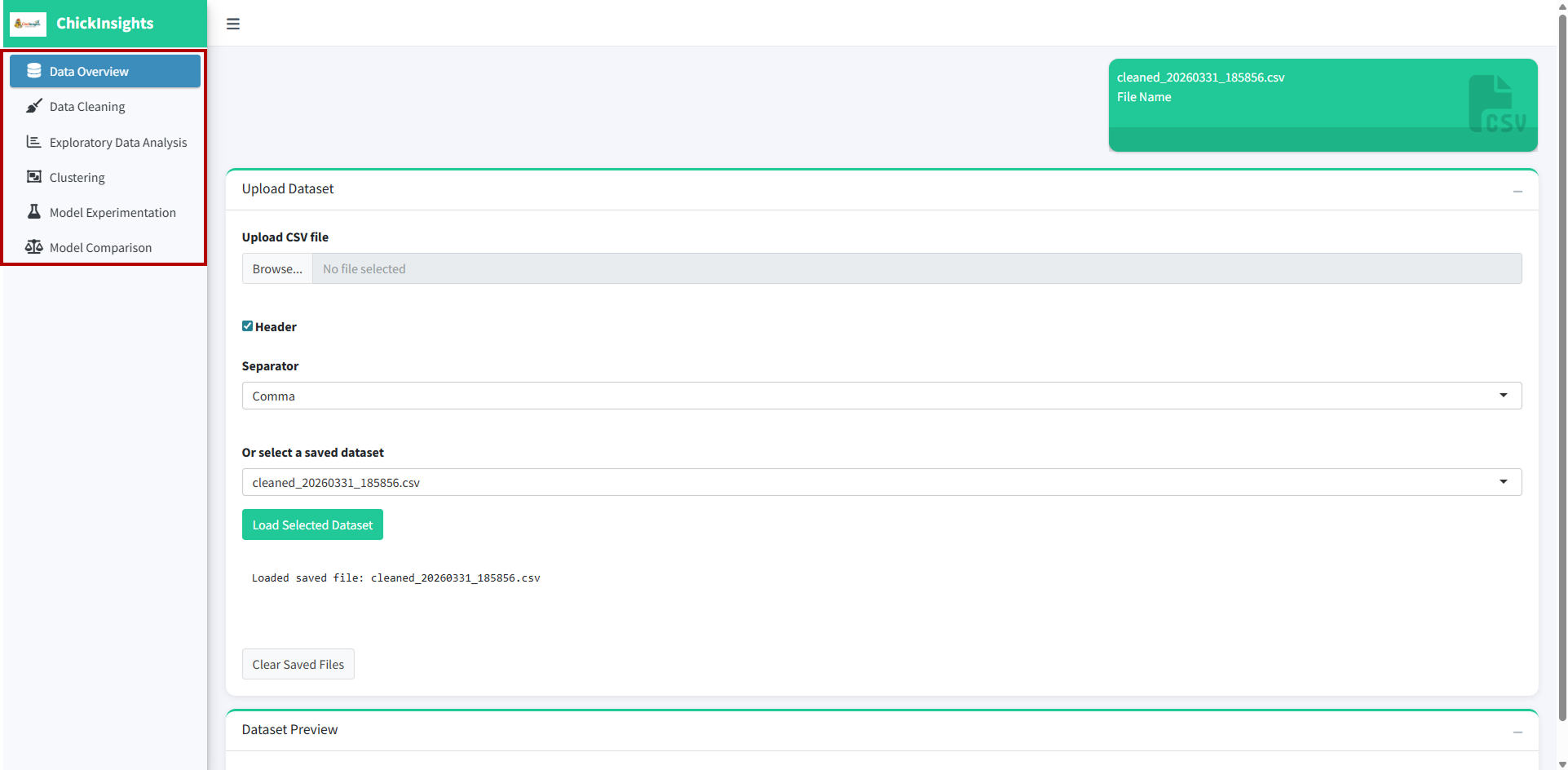The width and height of the screenshot is (1568, 770).
Task: Click the 'No file selected' file field
Action: (917, 268)
